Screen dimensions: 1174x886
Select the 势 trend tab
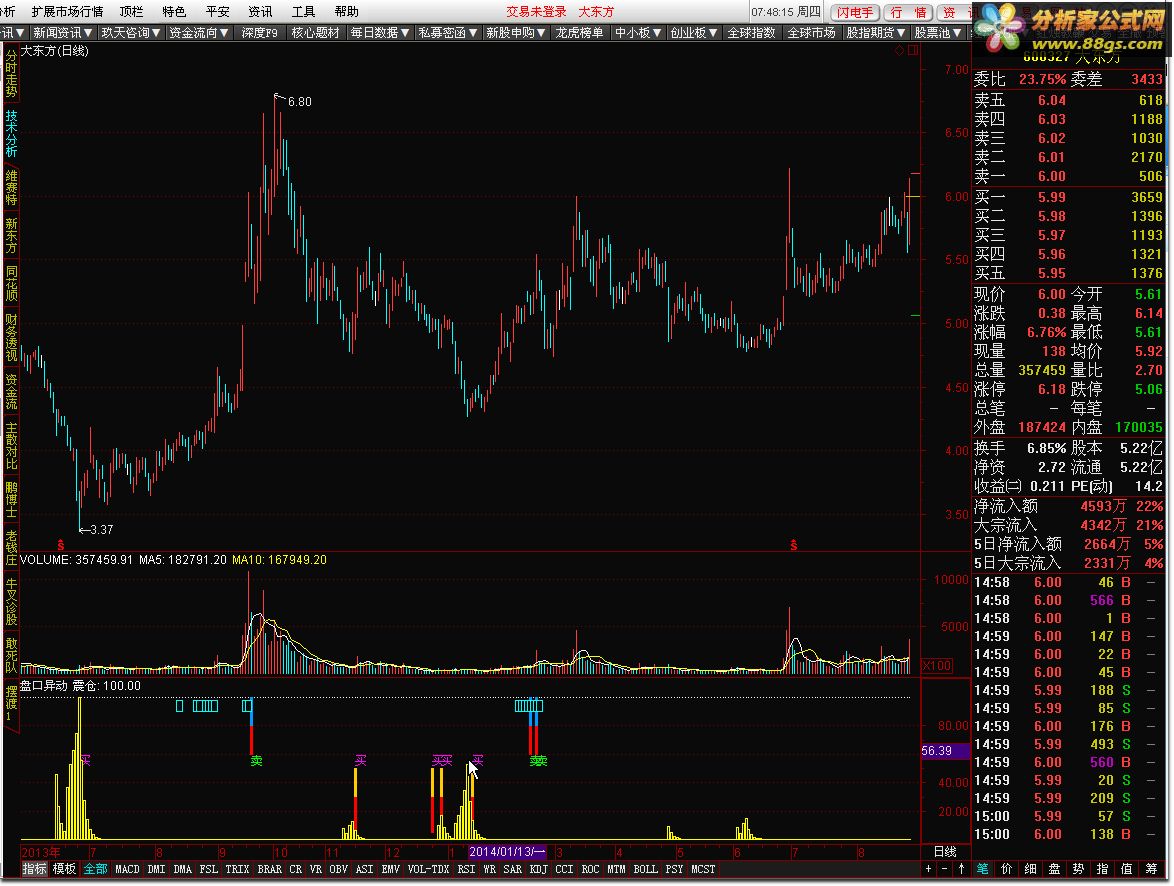1078,869
